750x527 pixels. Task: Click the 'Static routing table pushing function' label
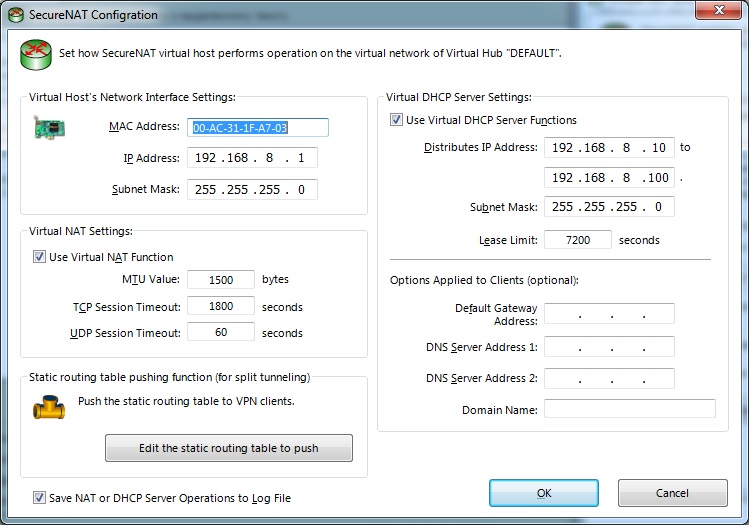click(169, 377)
